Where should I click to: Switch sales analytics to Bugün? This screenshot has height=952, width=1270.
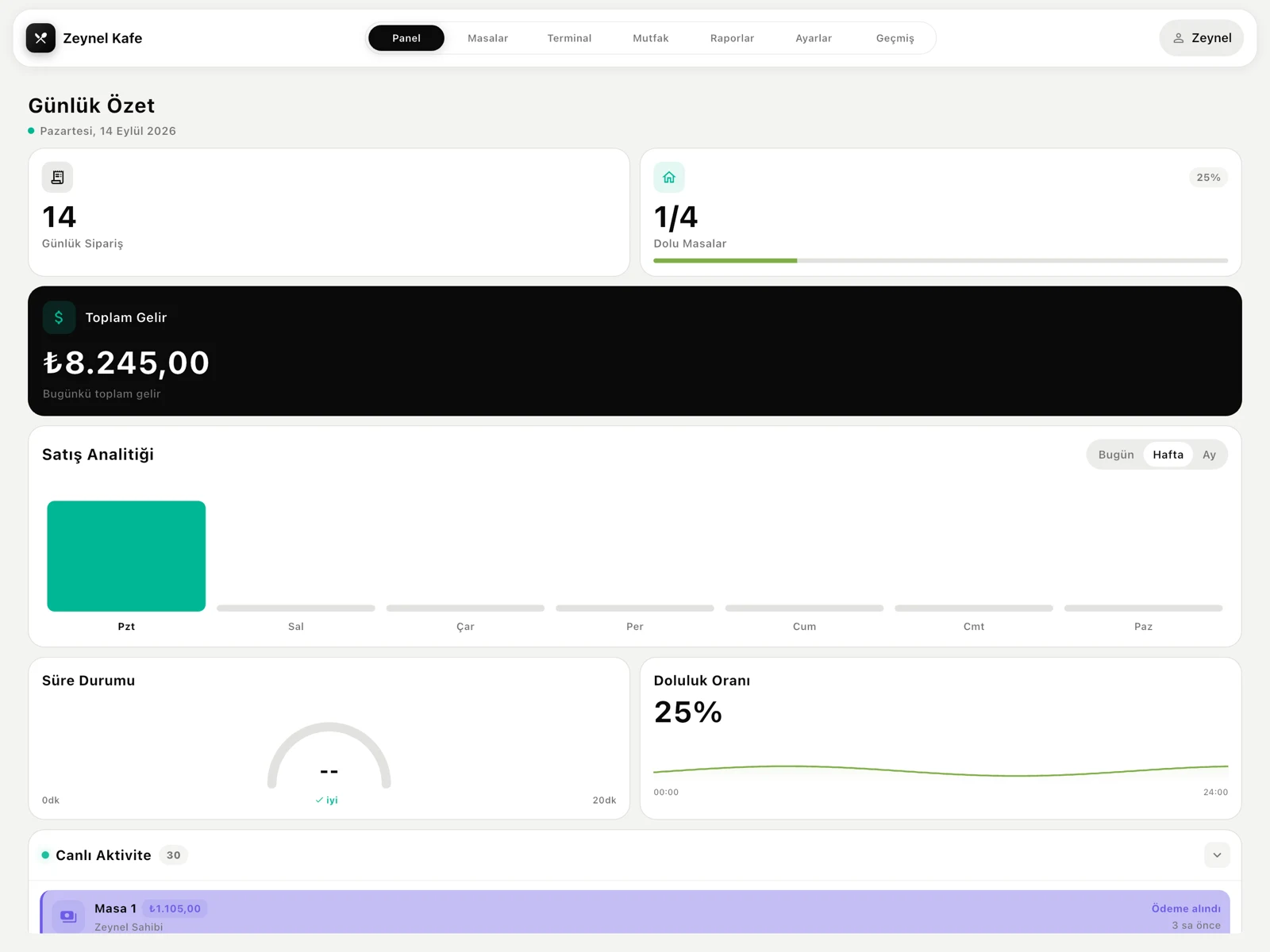tap(1116, 455)
